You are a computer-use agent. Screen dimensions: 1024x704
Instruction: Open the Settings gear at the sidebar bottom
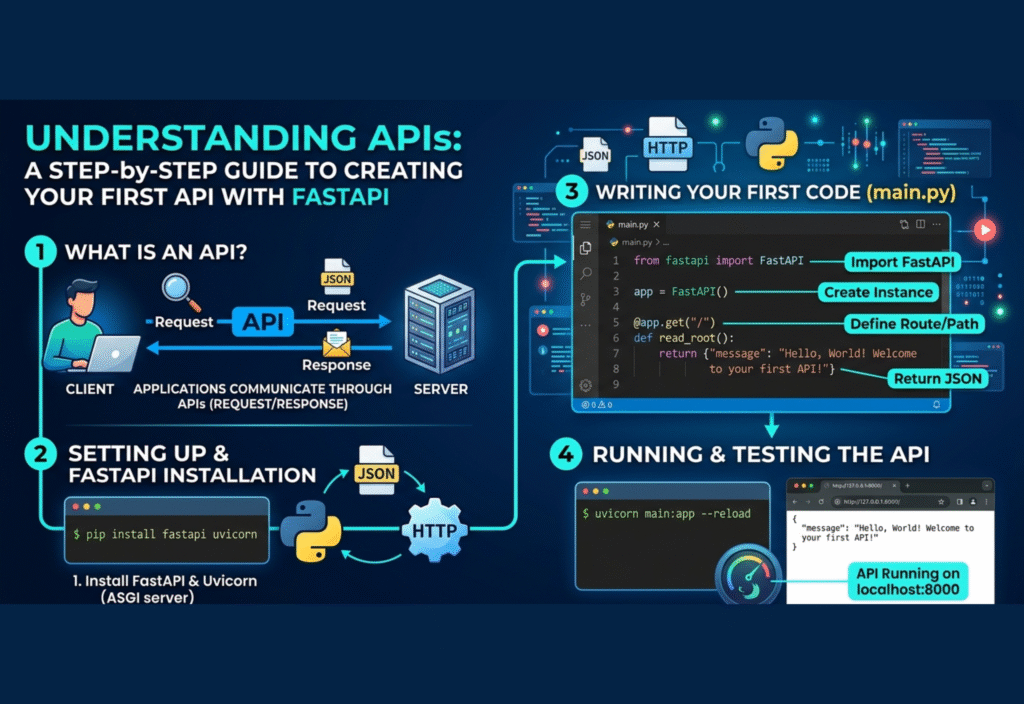click(585, 385)
